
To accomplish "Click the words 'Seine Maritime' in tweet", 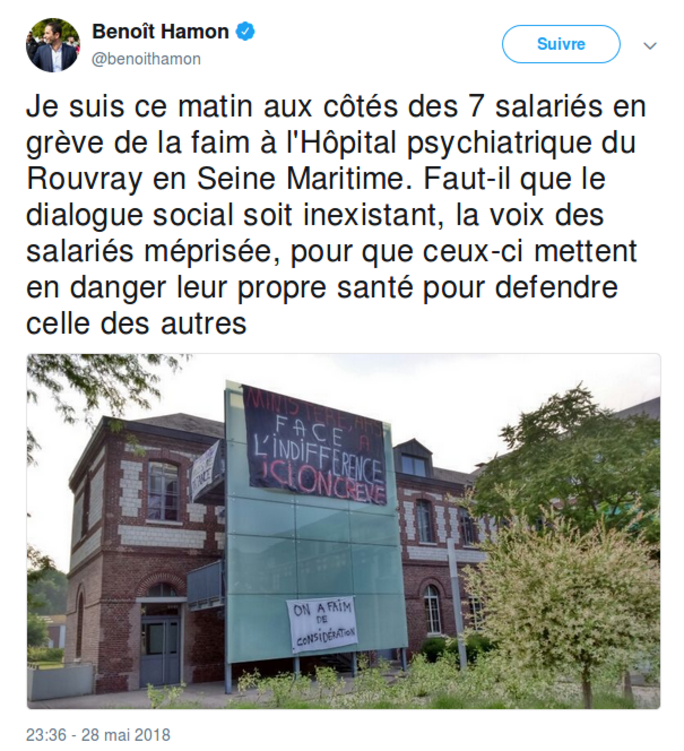I will (x=304, y=179).
